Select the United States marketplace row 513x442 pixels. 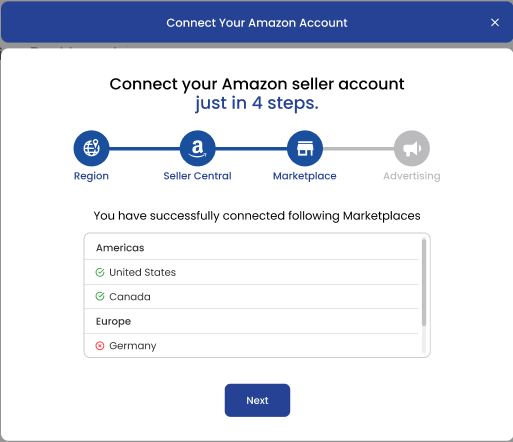click(x=251, y=272)
